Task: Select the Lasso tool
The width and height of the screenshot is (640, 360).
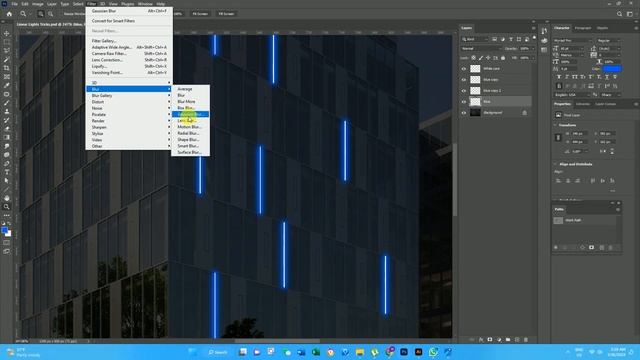Action: click(x=7, y=51)
